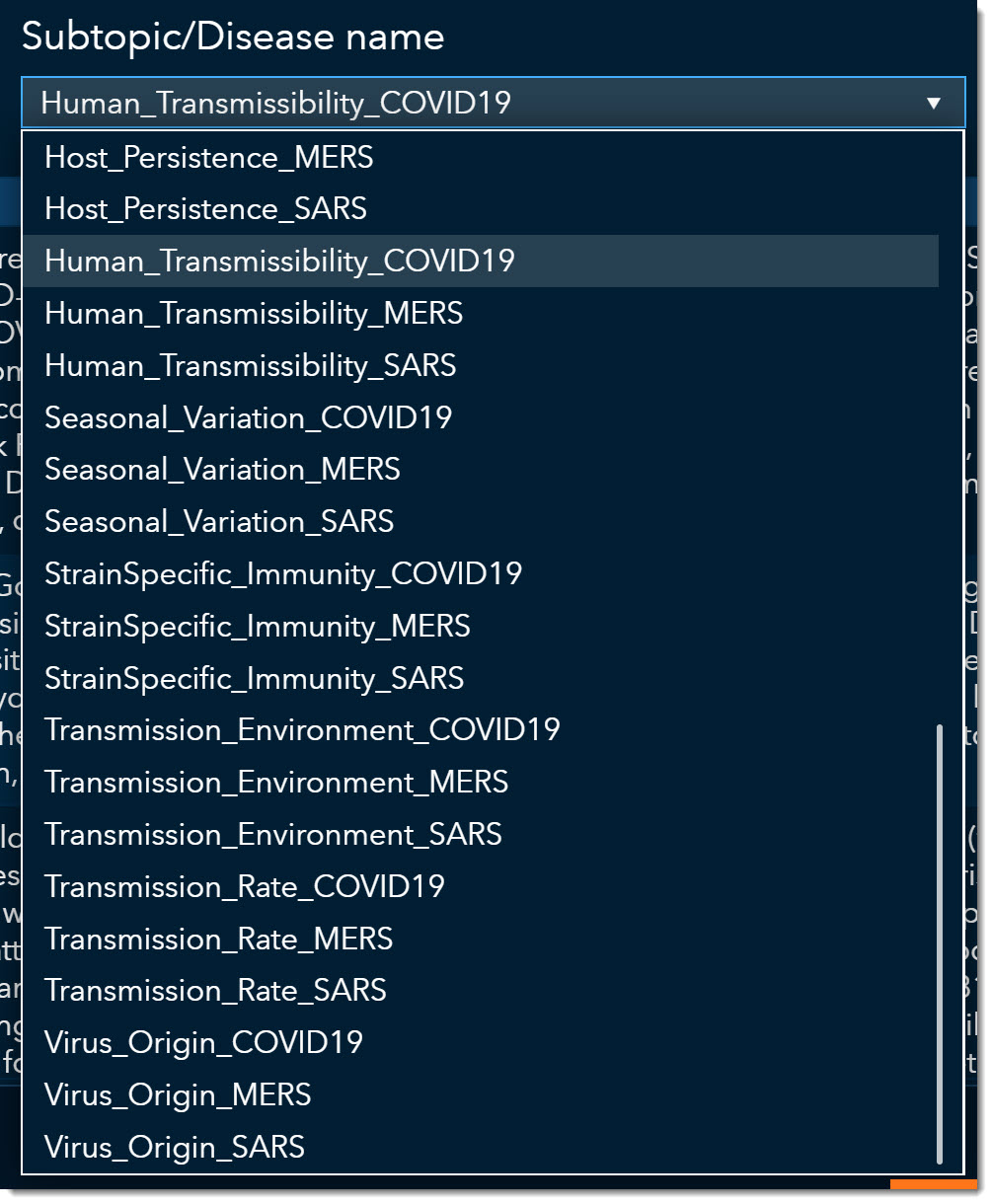992x1204 pixels.
Task: Choose Virus_Origin_COVID19 option
Action: click(204, 1043)
